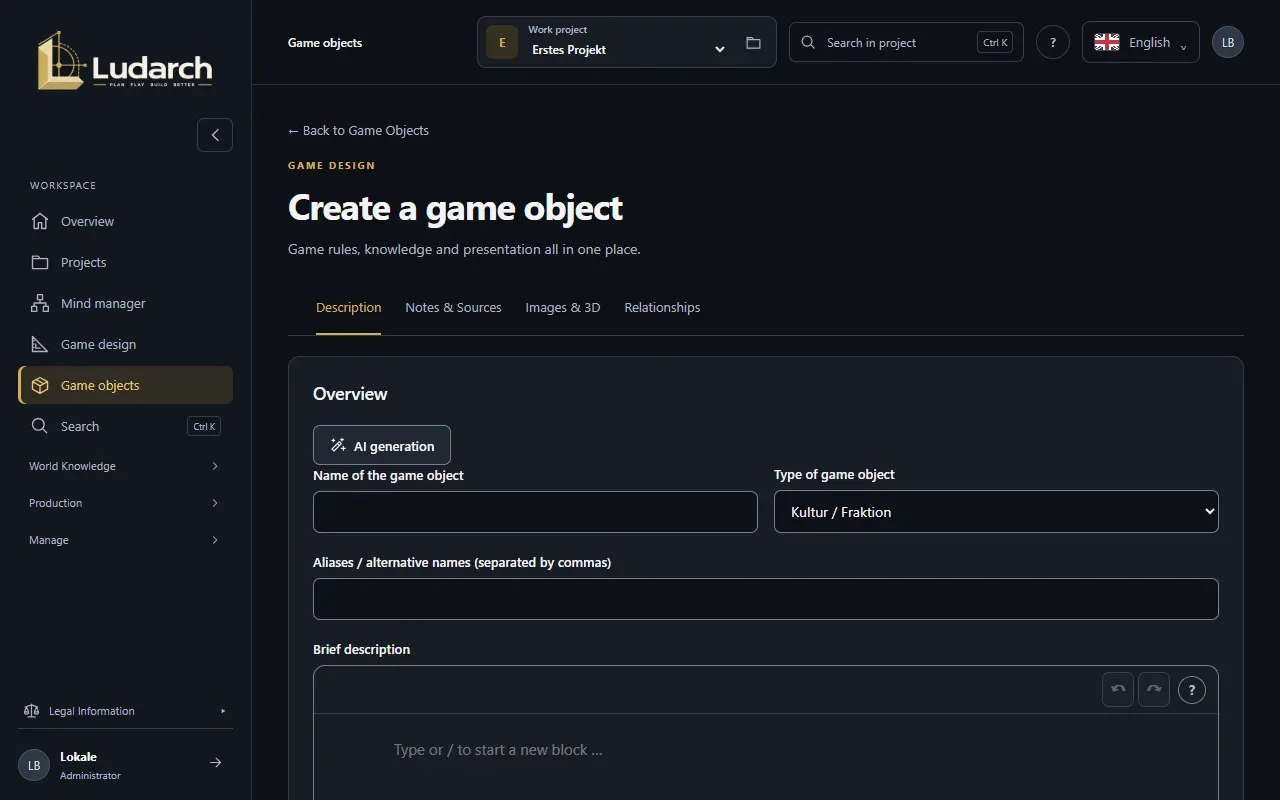Select Game objects in the sidebar
Screen dimensions: 1280x800
(x=125, y=385)
